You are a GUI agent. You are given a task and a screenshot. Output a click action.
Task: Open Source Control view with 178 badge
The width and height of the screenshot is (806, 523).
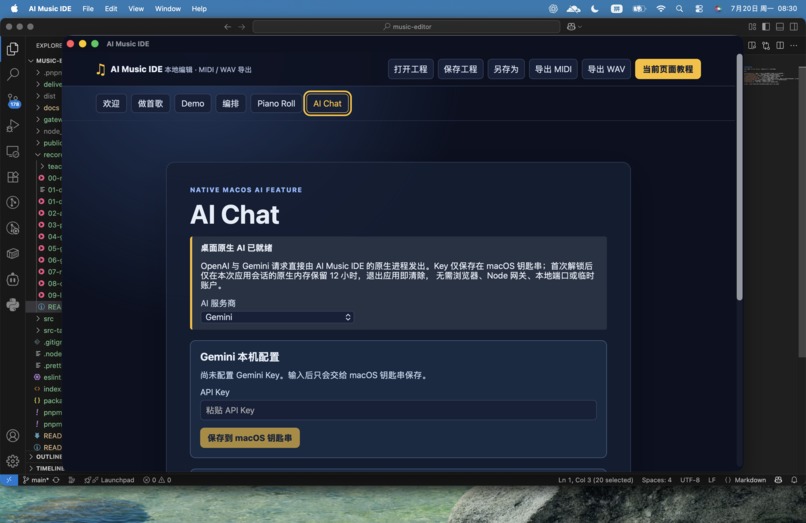click(13, 100)
